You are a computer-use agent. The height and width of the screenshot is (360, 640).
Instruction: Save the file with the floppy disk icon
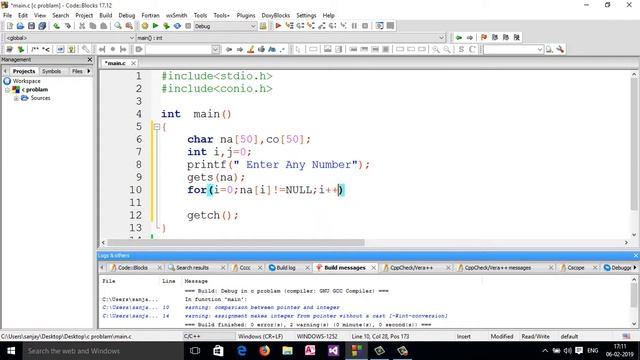point(31,26)
